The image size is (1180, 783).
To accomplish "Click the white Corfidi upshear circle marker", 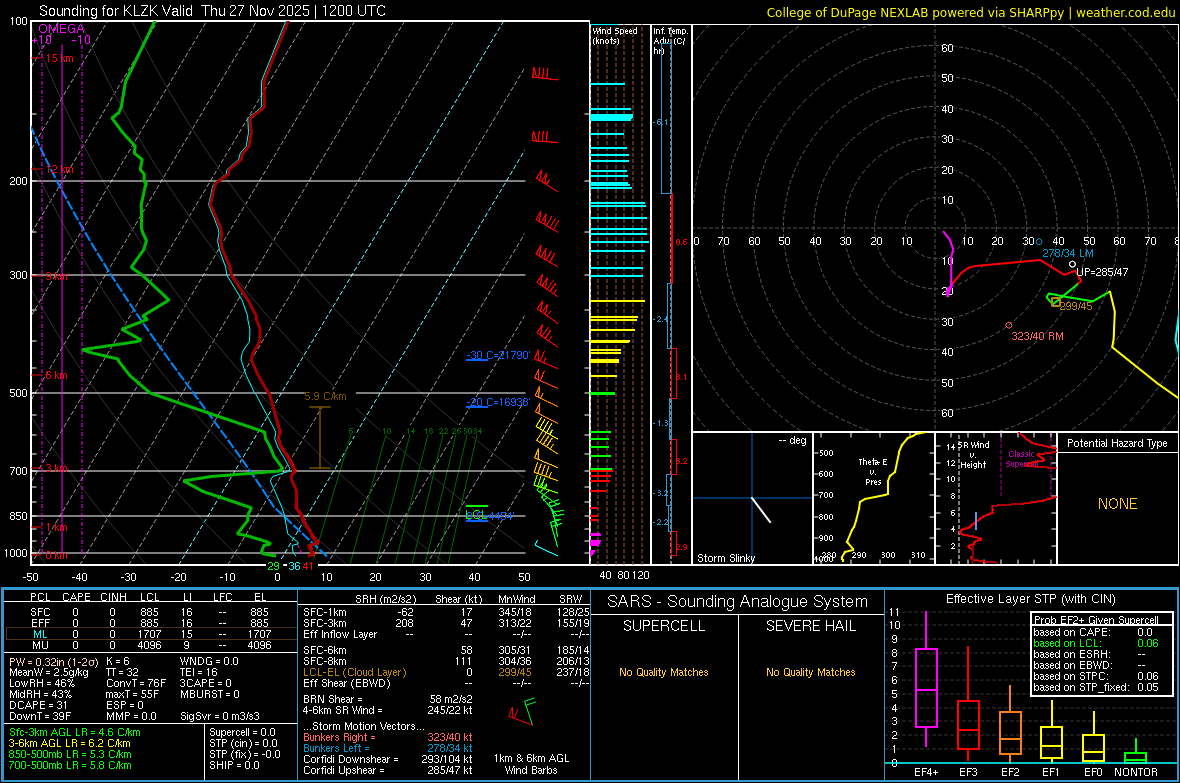I will [1072, 264].
